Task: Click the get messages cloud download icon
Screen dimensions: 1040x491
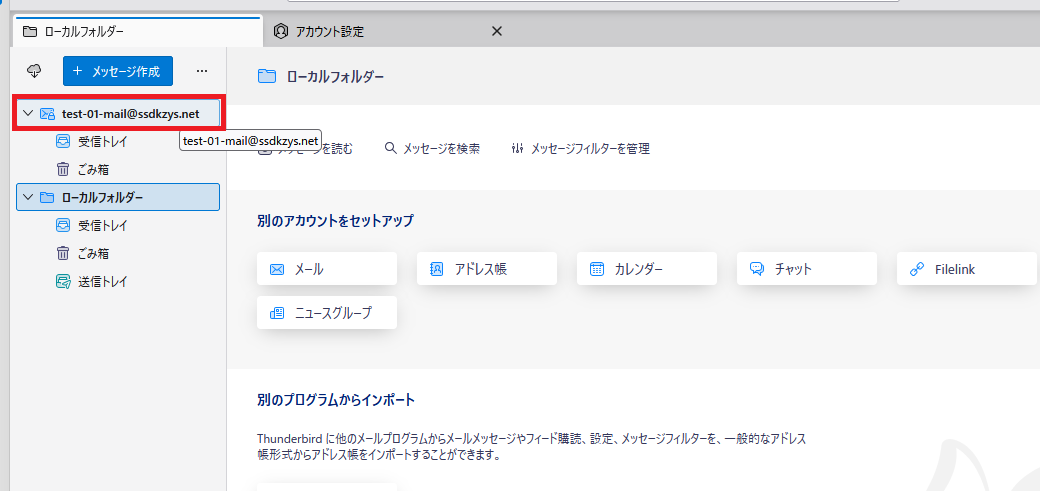Action: (34, 71)
